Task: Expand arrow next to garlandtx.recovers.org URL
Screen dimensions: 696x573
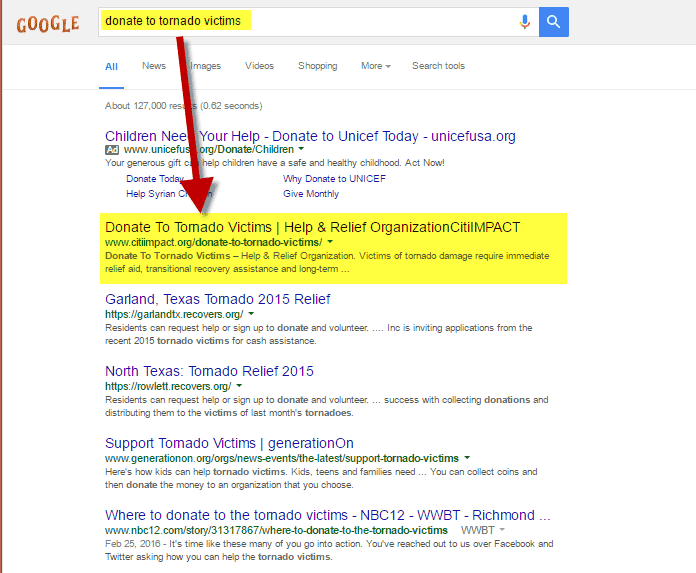Action: pos(251,313)
